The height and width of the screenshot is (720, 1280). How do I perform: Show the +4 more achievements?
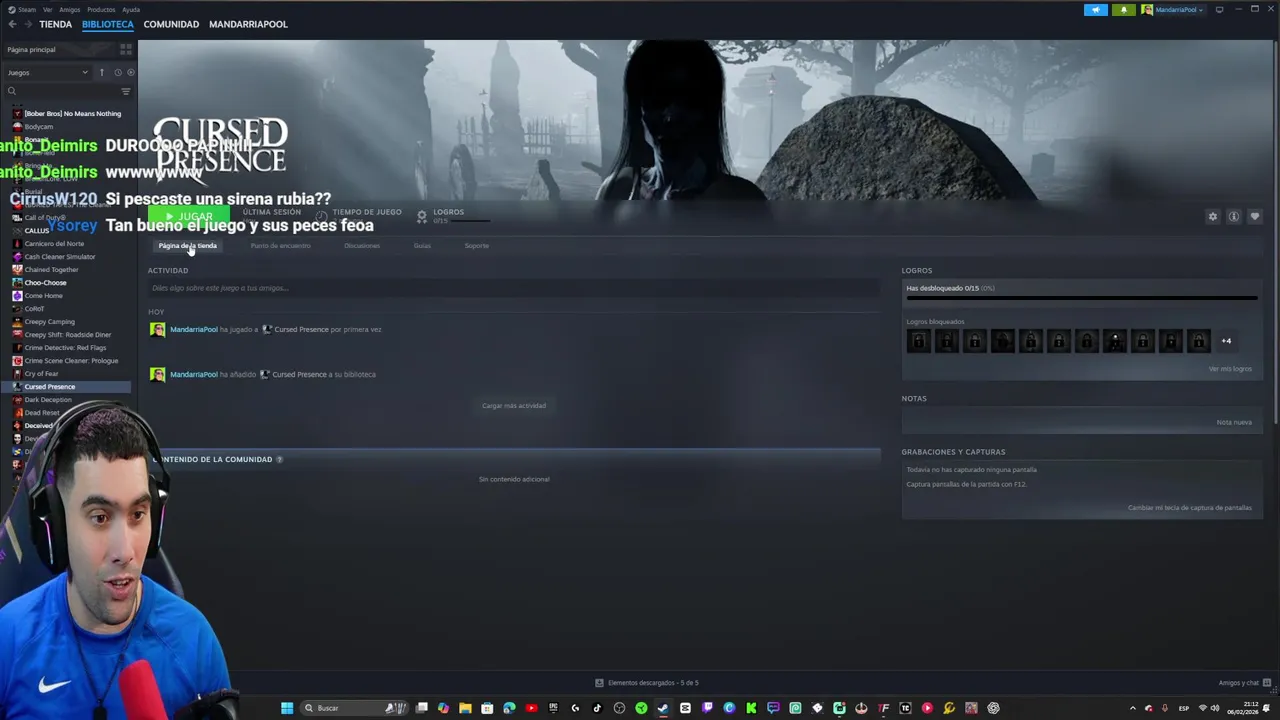pos(1226,341)
